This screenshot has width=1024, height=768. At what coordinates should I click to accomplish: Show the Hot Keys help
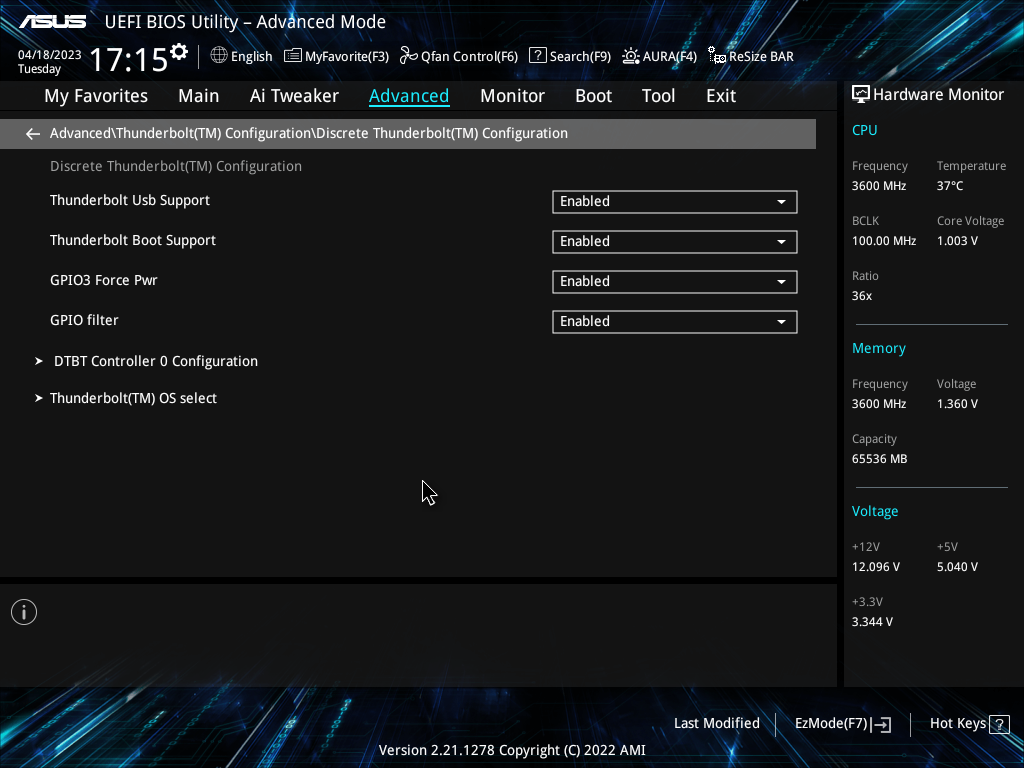click(x=968, y=723)
